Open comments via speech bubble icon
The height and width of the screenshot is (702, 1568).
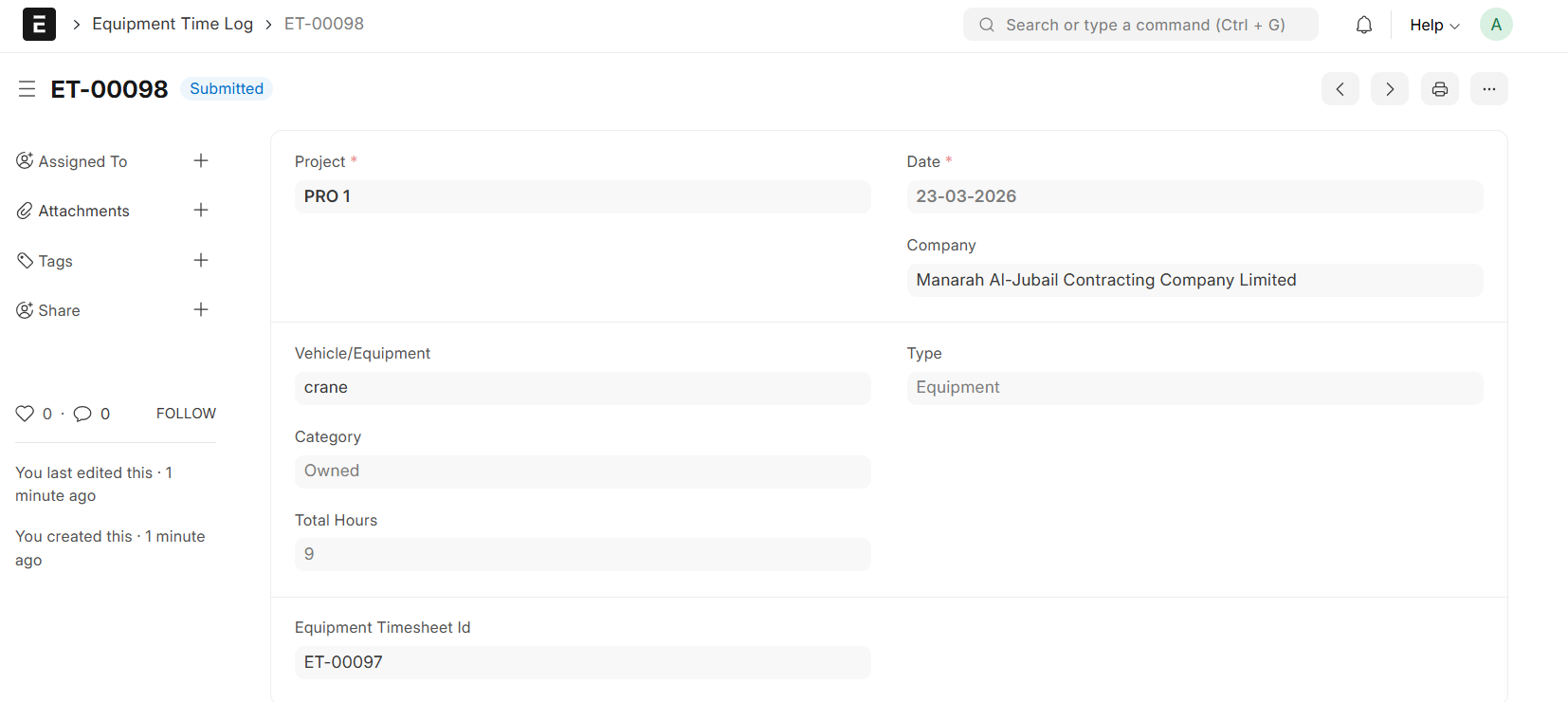click(82, 414)
